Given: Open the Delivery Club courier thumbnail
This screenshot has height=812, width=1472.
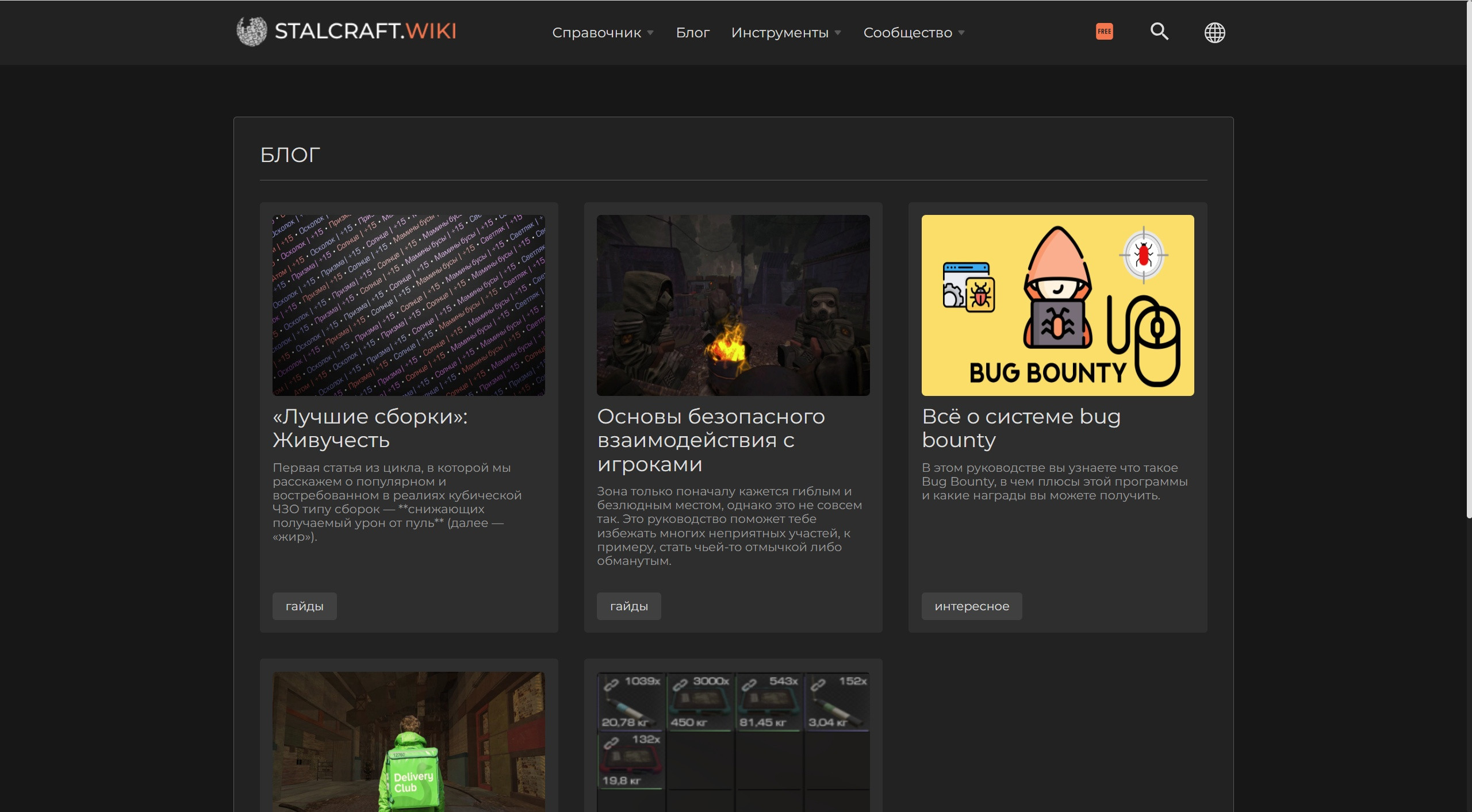Looking at the screenshot, I should pos(409,742).
